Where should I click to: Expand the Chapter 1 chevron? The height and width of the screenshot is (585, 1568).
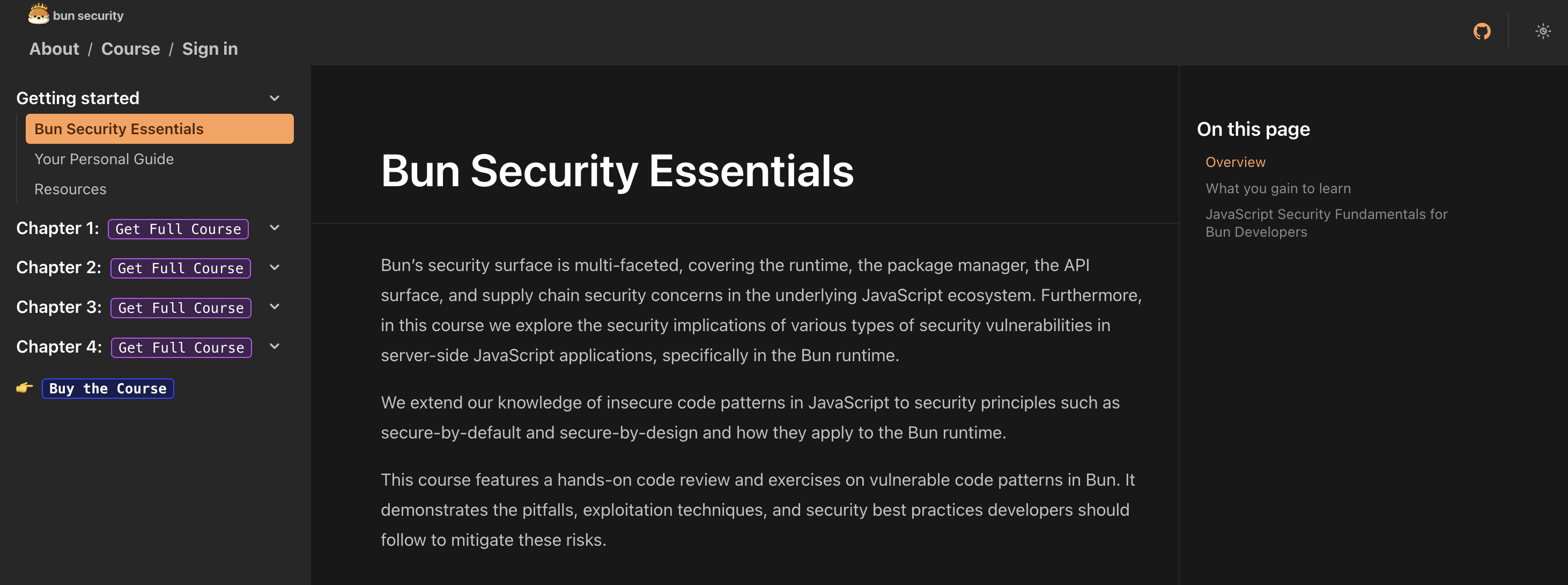tap(275, 228)
